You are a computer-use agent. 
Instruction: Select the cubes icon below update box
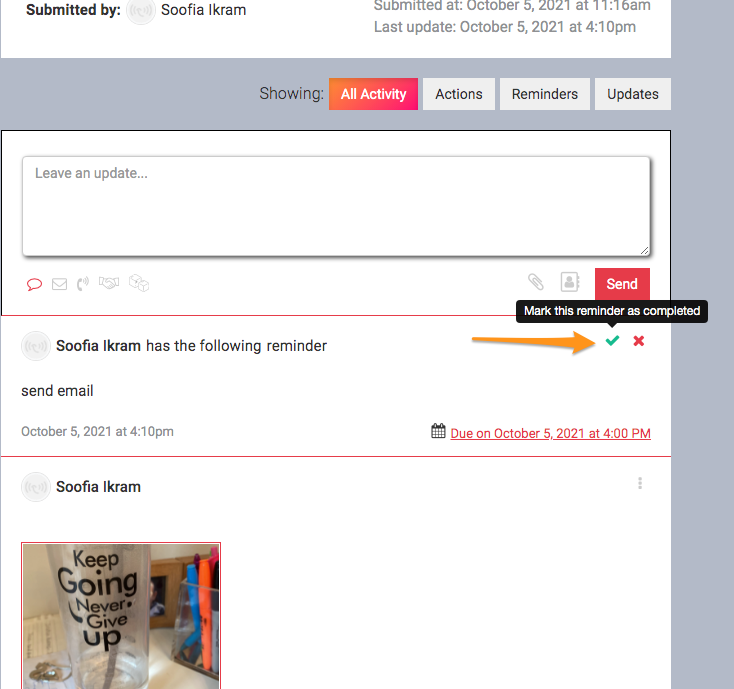[139, 283]
